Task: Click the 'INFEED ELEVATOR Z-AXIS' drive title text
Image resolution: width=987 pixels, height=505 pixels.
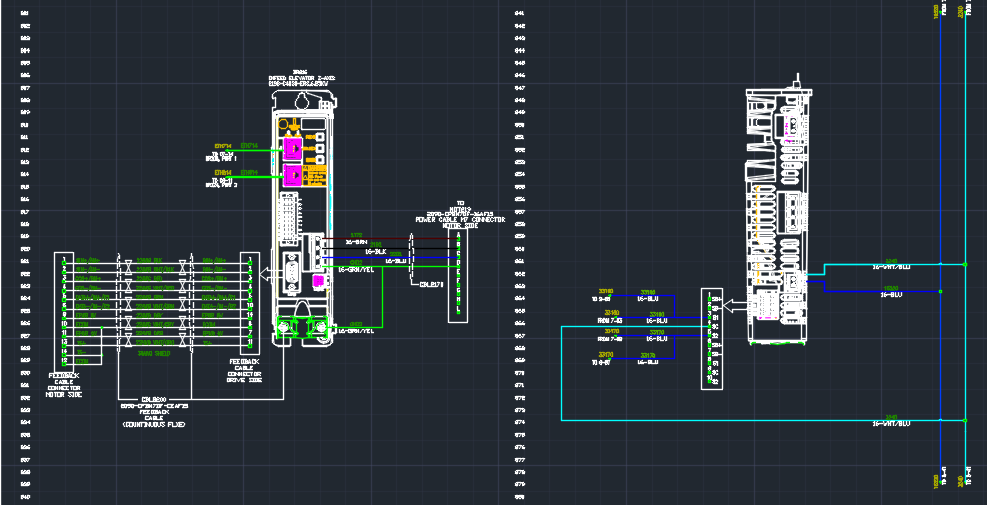Action: click(x=299, y=78)
